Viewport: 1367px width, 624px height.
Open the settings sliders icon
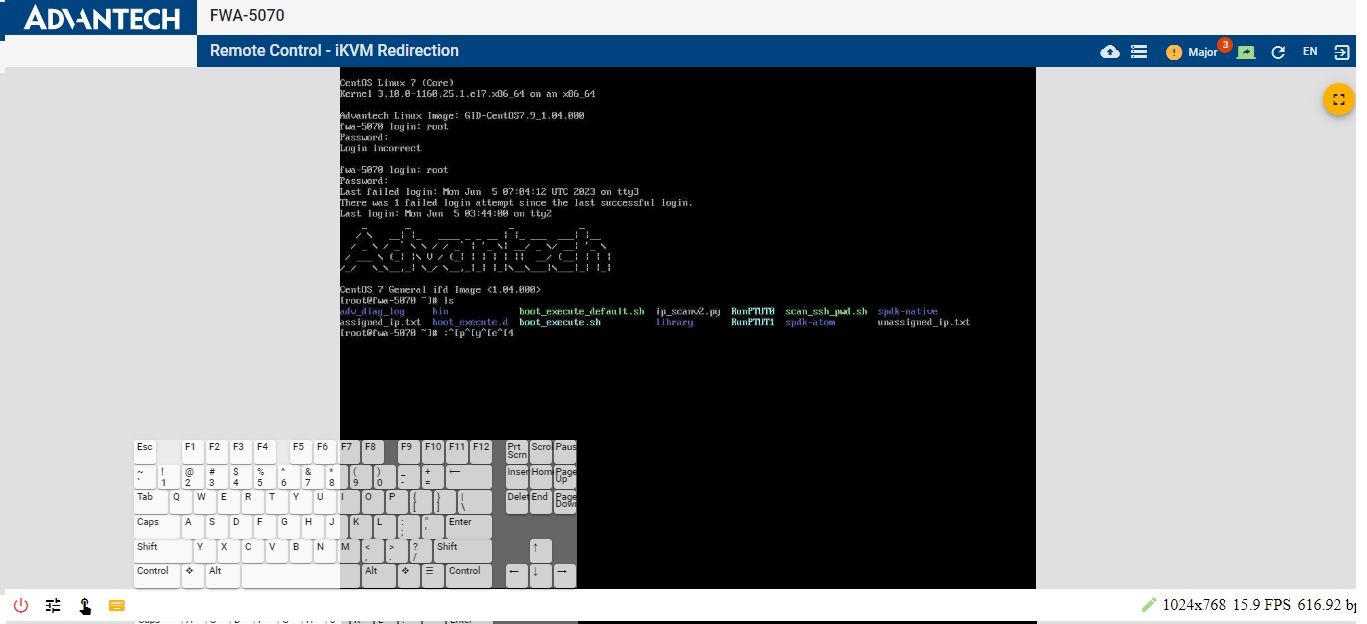(x=53, y=605)
